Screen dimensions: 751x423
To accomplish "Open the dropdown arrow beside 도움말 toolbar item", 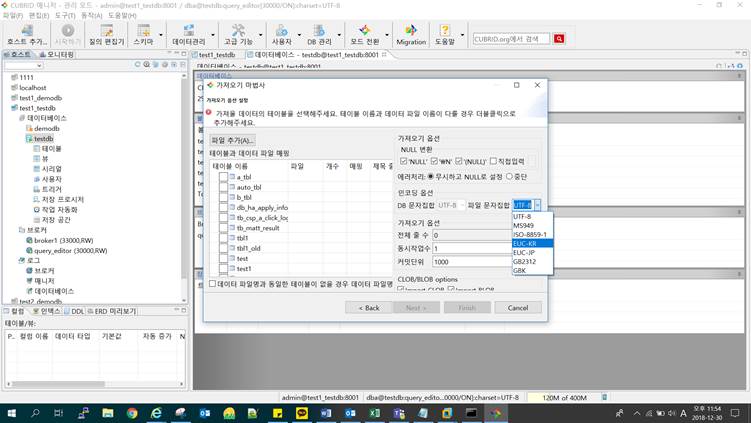I will coord(462,35).
